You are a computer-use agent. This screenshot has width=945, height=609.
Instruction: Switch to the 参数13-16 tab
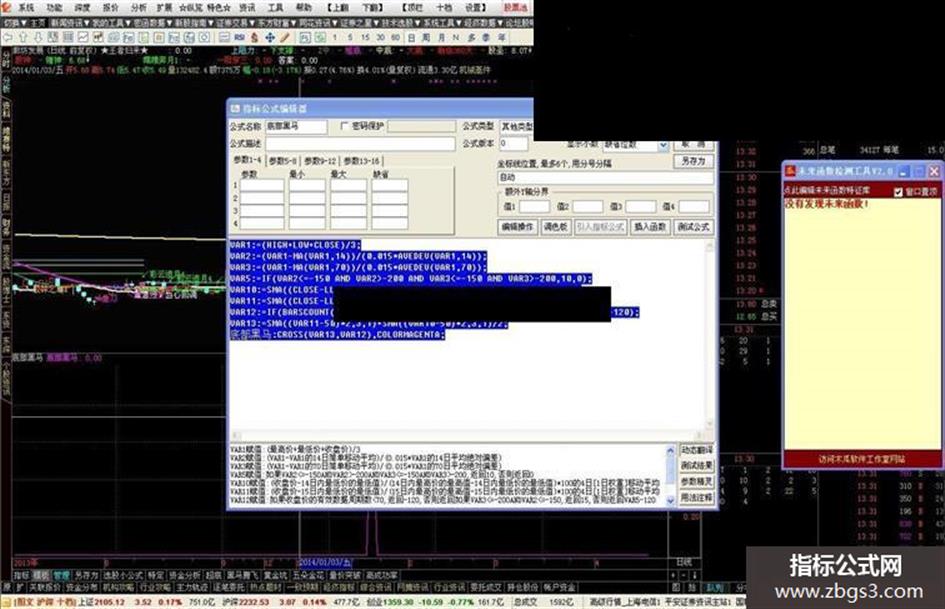coord(362,160)
